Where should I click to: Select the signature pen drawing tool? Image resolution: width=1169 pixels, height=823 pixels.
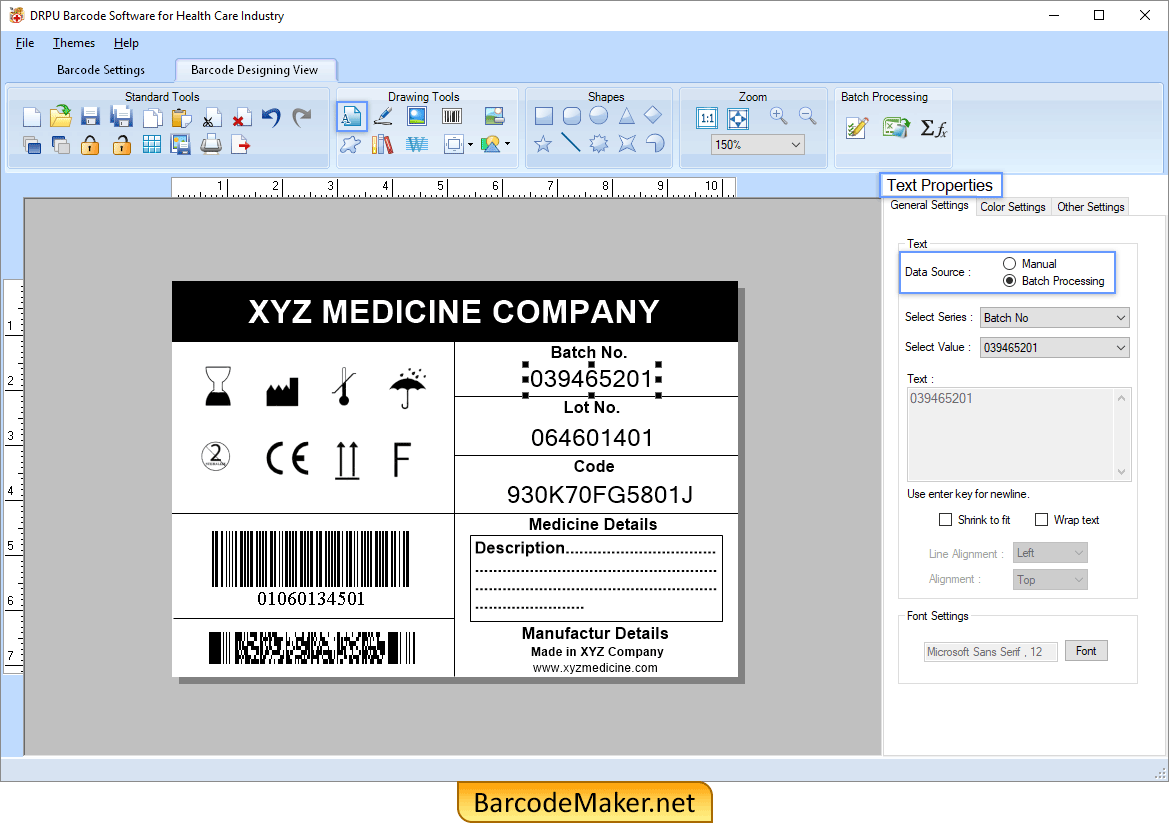point(383,116)
